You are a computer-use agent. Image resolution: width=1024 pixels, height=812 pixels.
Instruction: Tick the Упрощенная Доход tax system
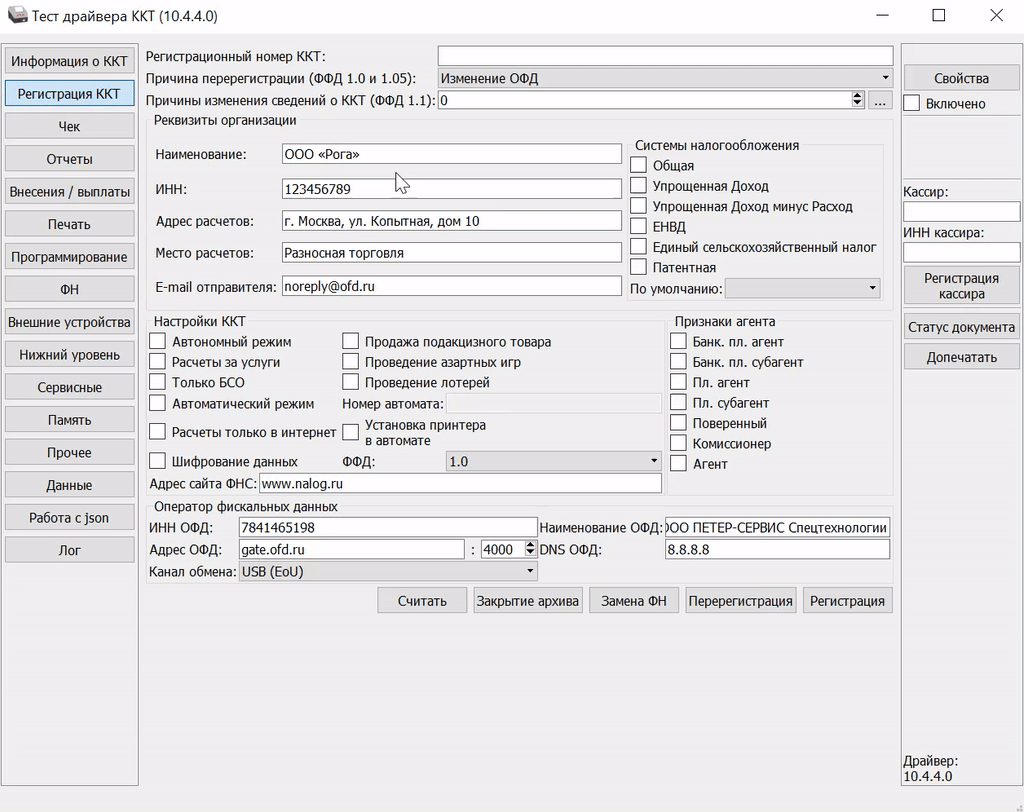click(639, 186)
